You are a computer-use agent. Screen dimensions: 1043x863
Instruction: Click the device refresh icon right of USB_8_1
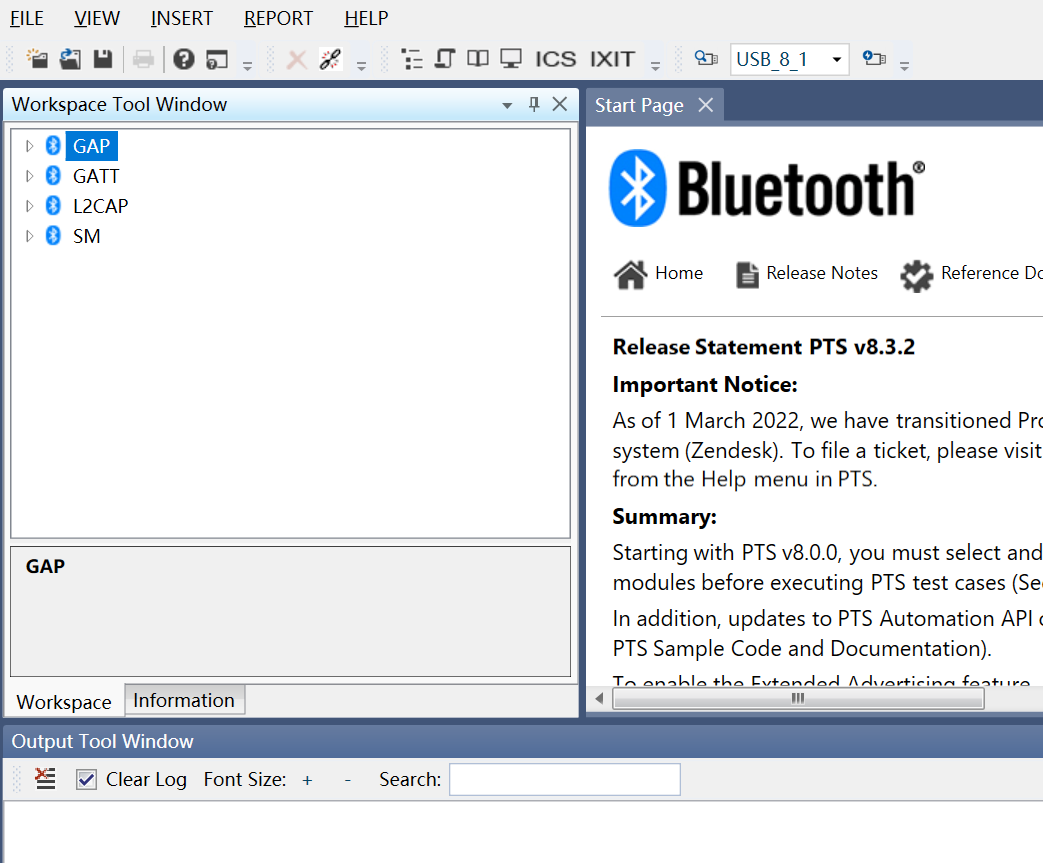[874, 59]
